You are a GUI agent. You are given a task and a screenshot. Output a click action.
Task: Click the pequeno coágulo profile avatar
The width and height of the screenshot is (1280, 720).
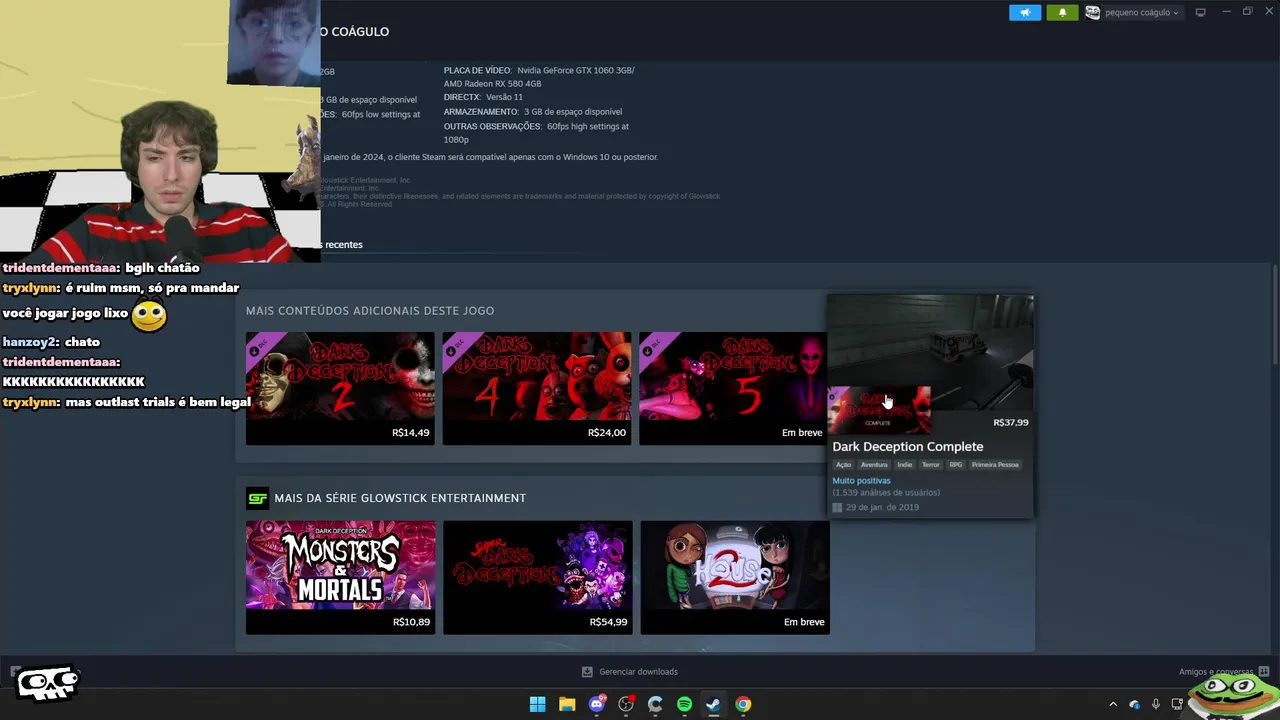[1092, 12]
